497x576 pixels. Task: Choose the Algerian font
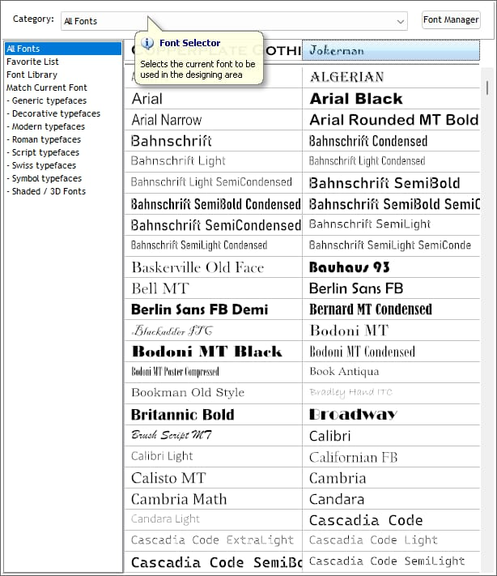[x=391, y=77]
